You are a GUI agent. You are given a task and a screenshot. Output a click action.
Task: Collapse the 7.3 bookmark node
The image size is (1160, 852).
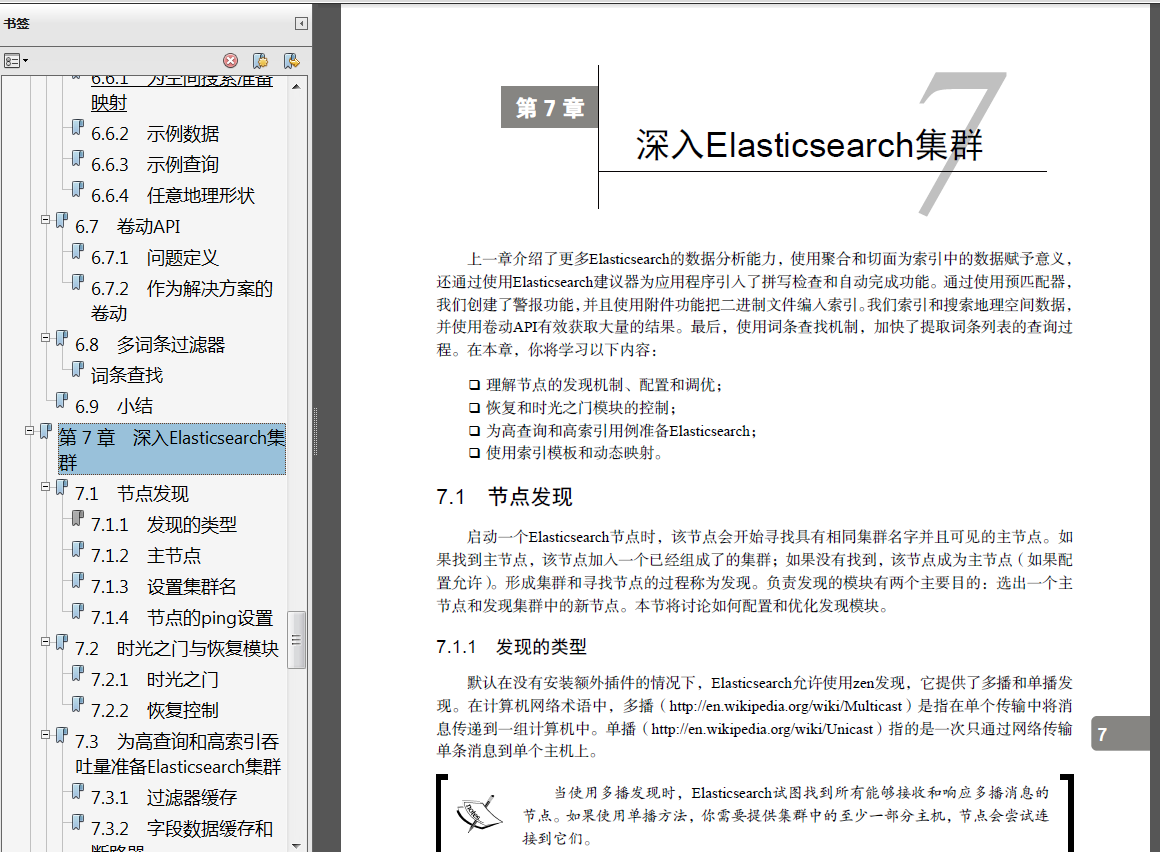tap(46, 734)
